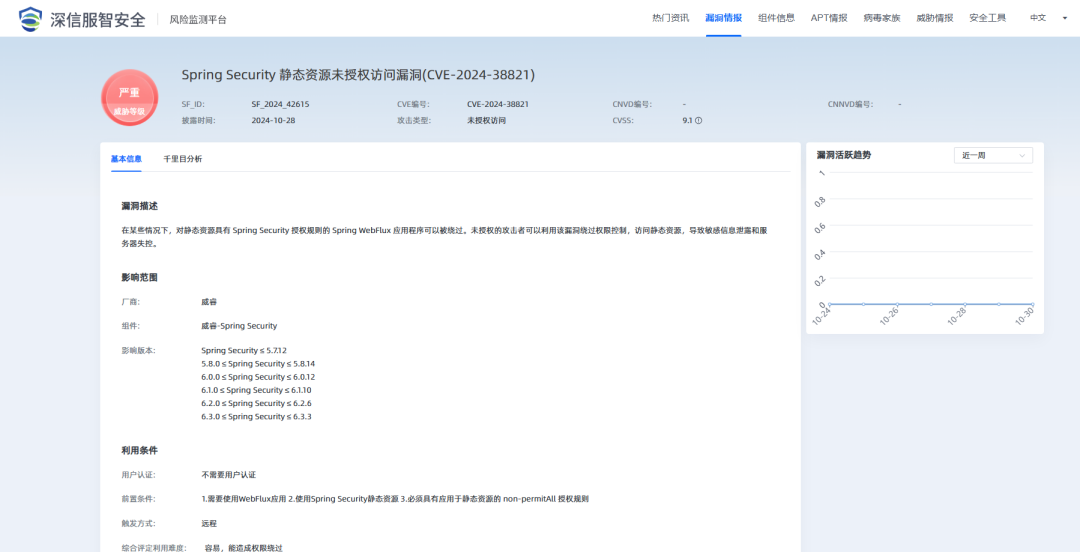Screen dimensions: 1080x552
Task: Click the 容易，能造成权限绕过 rating text
Action: coord(243,548)
